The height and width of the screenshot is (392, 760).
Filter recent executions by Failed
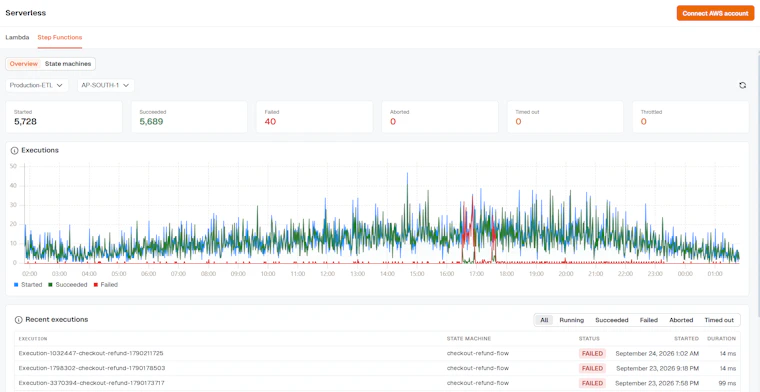coord(649,320)
